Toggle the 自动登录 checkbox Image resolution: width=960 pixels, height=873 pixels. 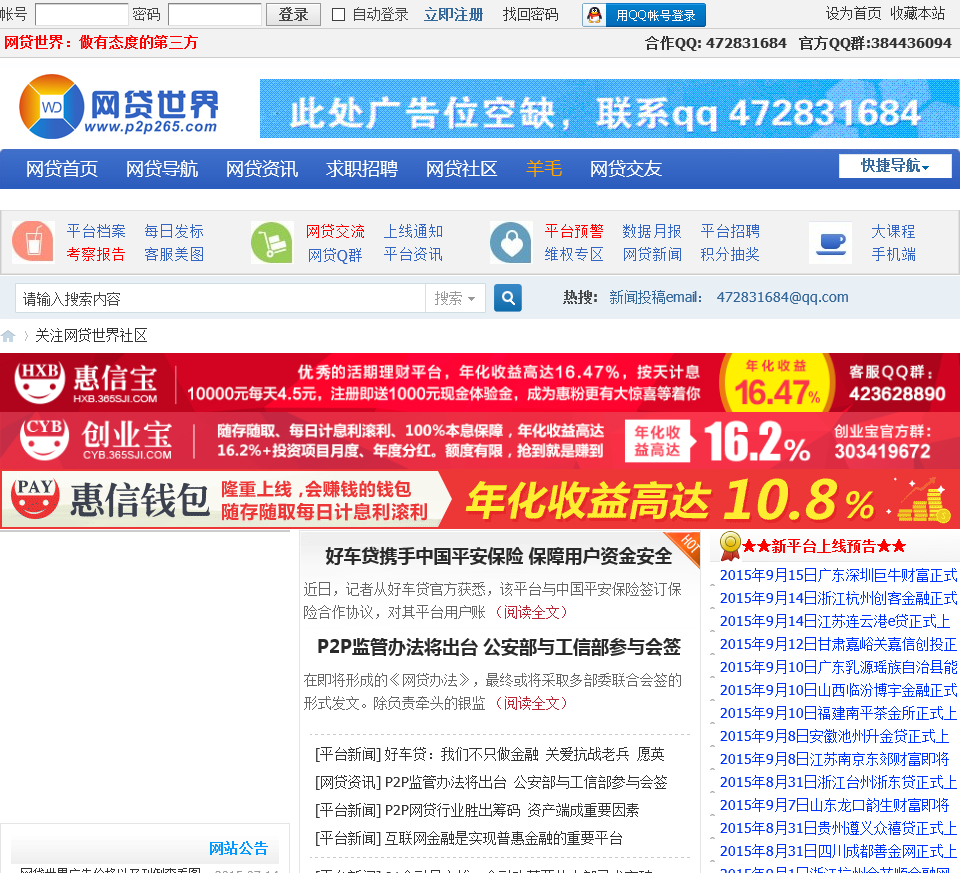[x=338, y=15]
